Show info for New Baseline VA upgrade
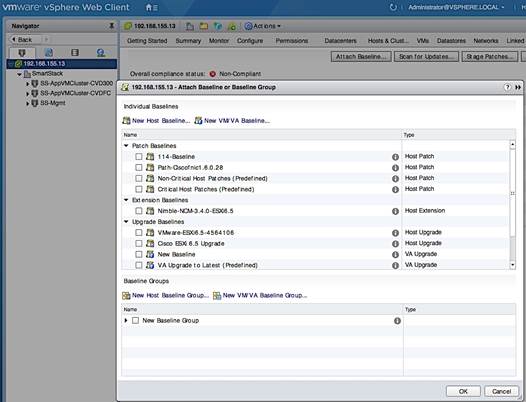The width and height of the screenshot is (526, 402). tap(396, 255)
